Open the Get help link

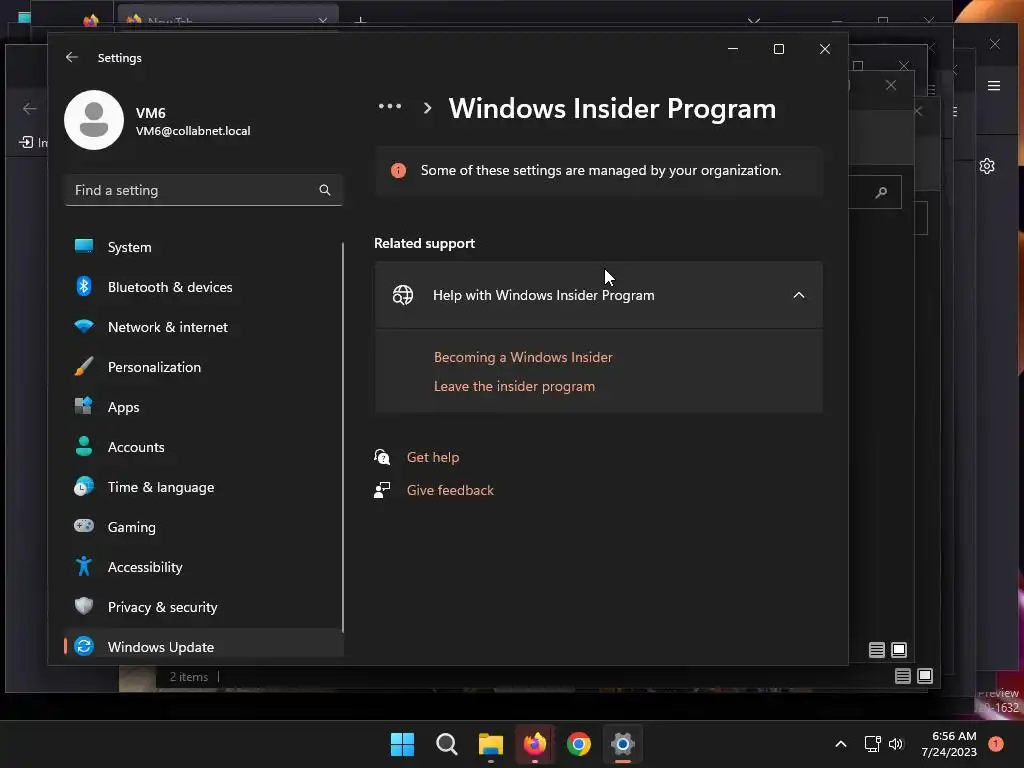(x=433, y=457)
